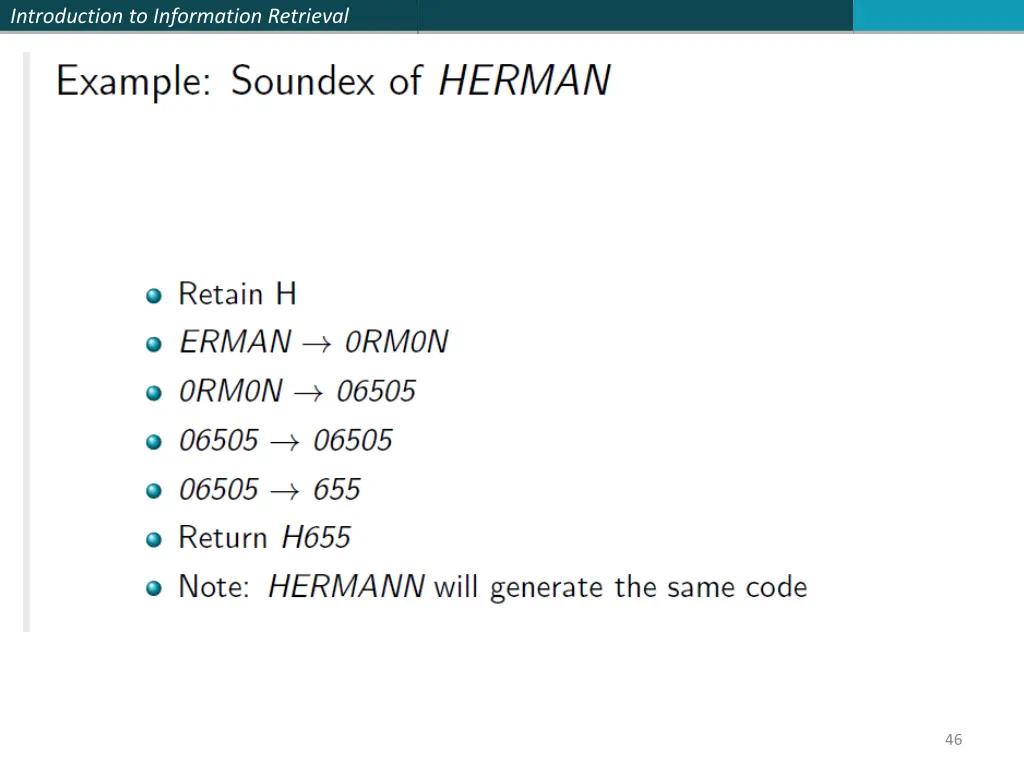Click the gray vertical bar at slide left
The width and height of the screenshot is (1024, 768).
click(27, 342)
